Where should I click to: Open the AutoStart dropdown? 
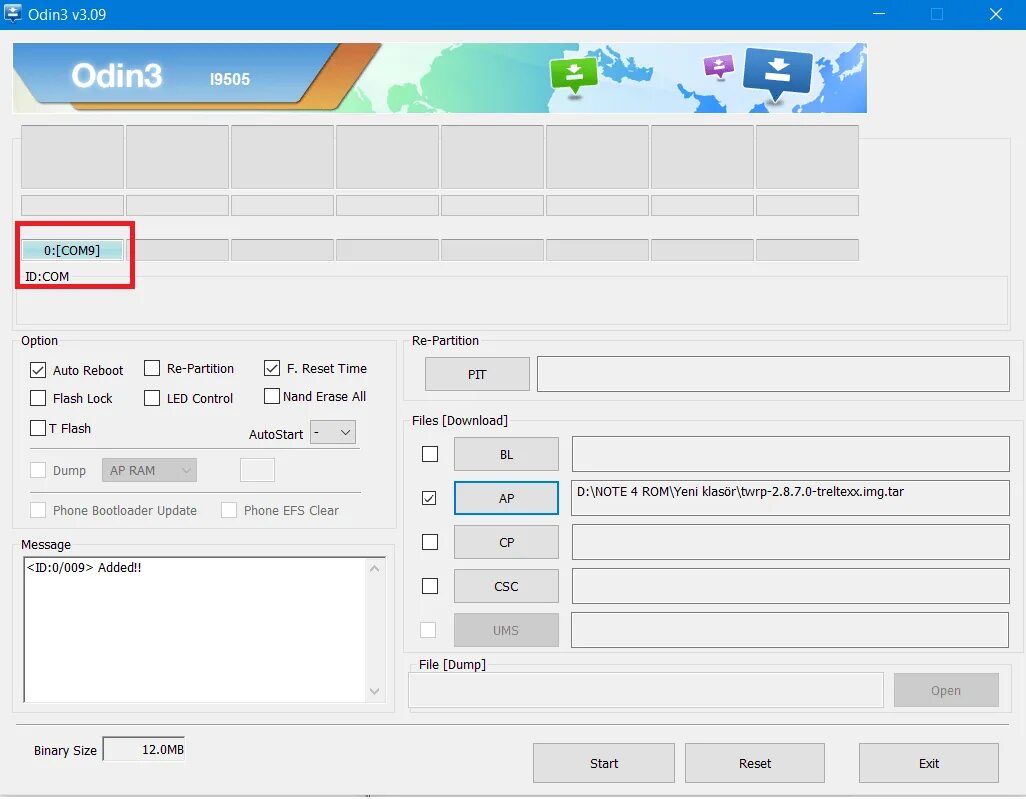pyautogui.click(x=333, y=433)
